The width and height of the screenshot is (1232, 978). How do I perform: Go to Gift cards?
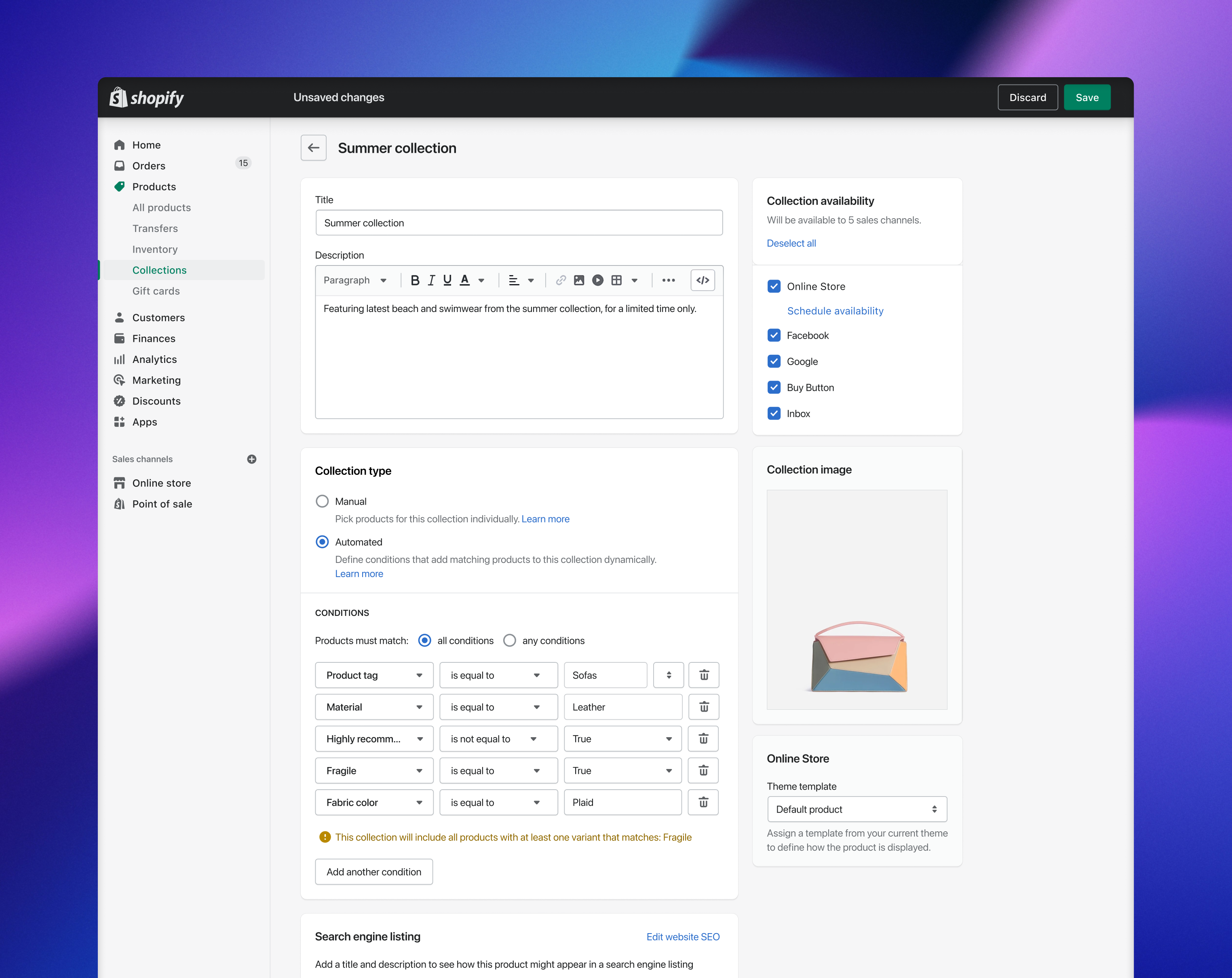pyautogui.click(x=156, y=291)
